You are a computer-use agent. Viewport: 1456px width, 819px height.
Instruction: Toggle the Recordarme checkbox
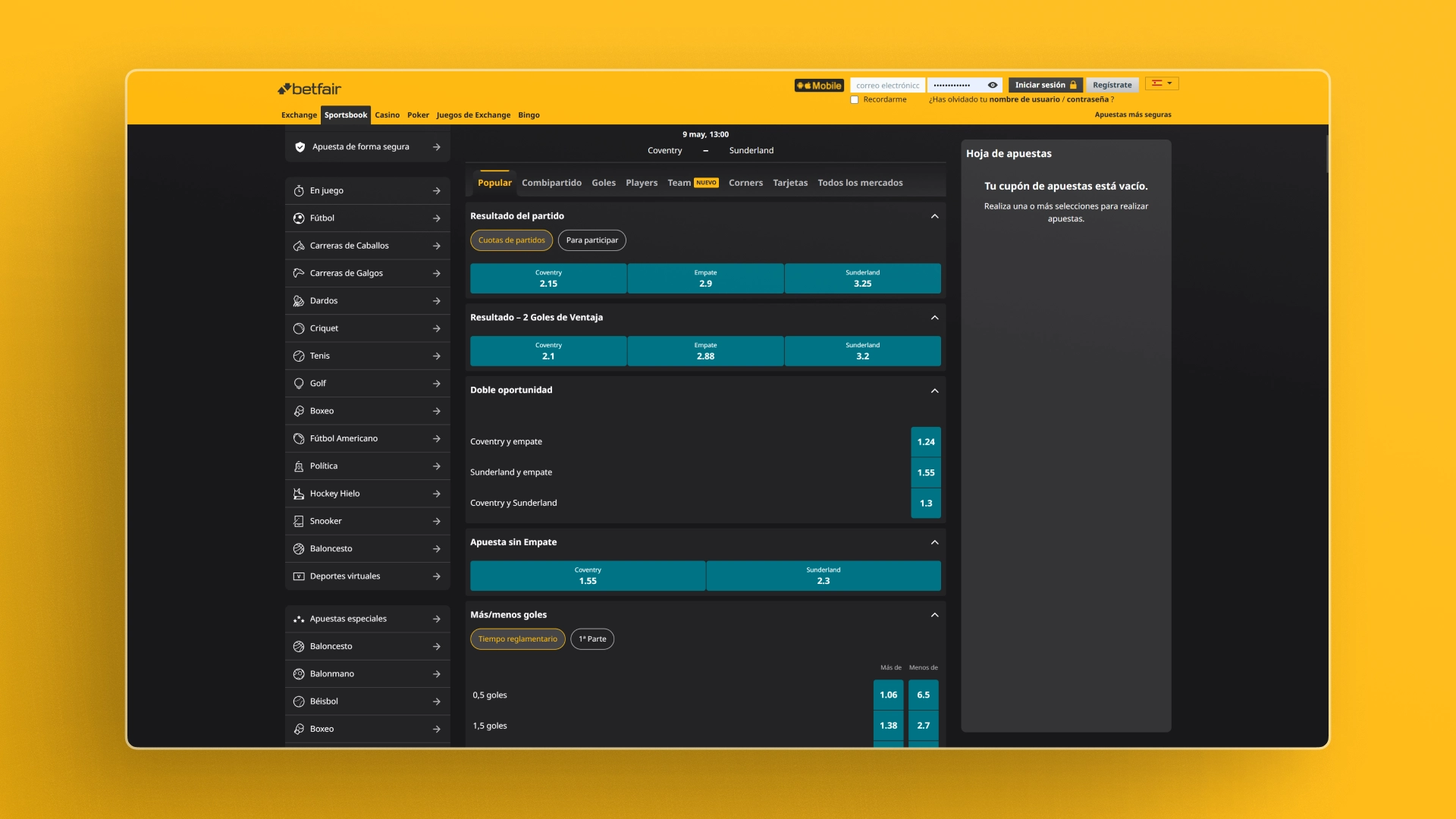pyautogui.click(x=855, y=100)
